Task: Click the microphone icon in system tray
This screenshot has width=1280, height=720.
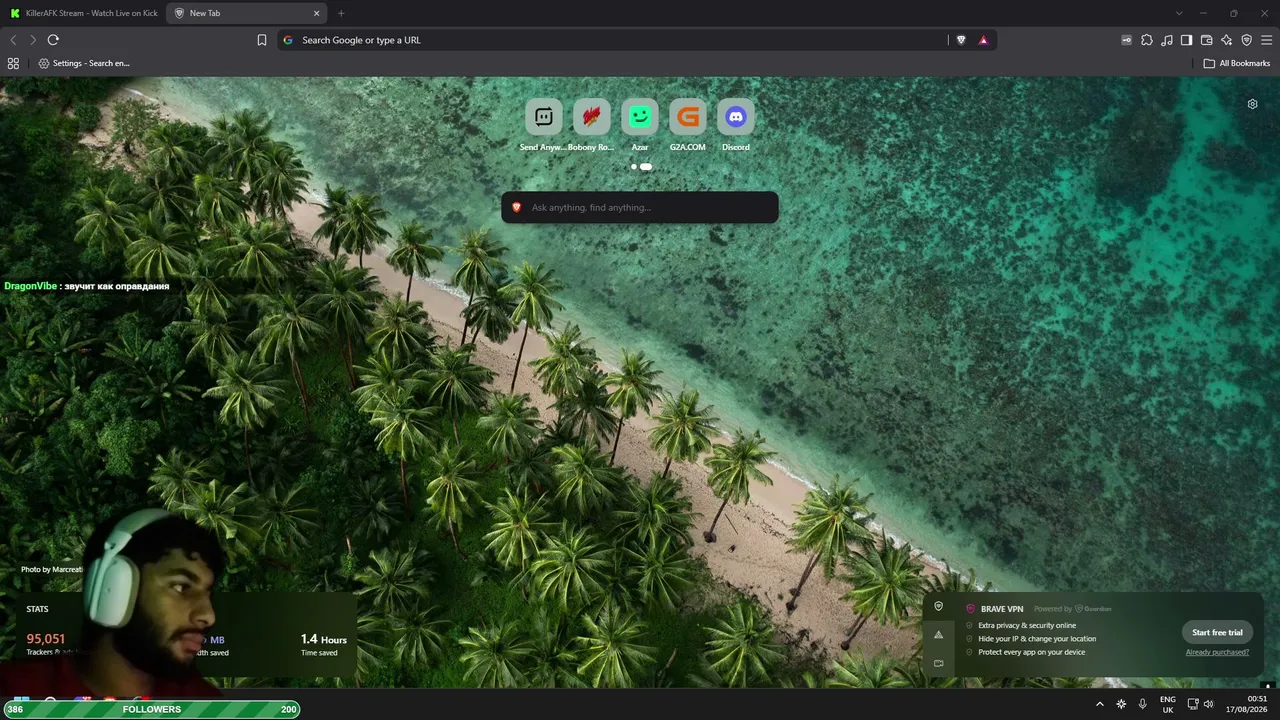Action: point(1142,704)
